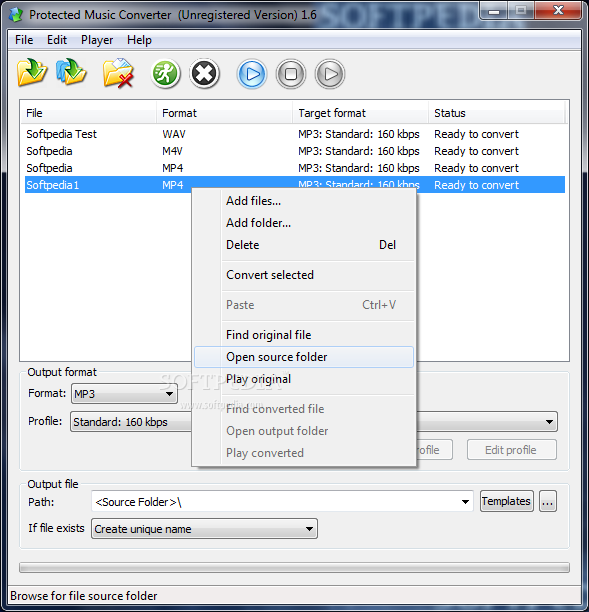Select Convert selected in context menu

pyautogui.click(x=304, y=275)
